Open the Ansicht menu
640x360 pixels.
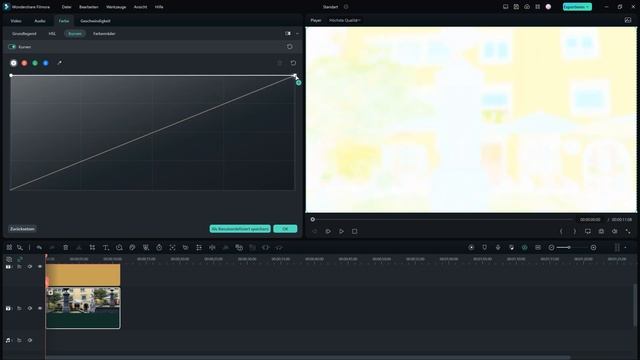pos(140,7)
